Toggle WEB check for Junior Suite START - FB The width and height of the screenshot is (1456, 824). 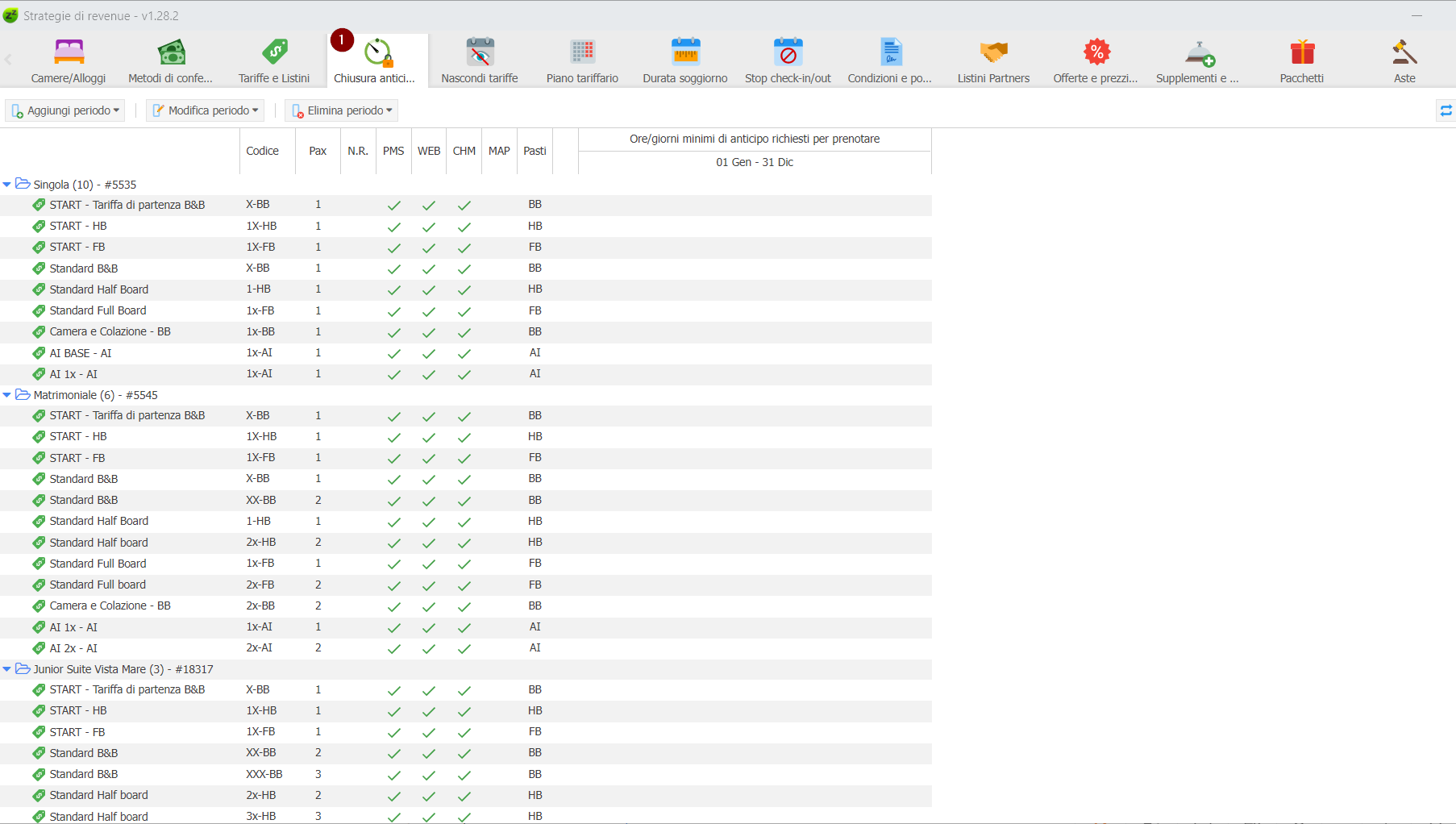pos(429,732)
